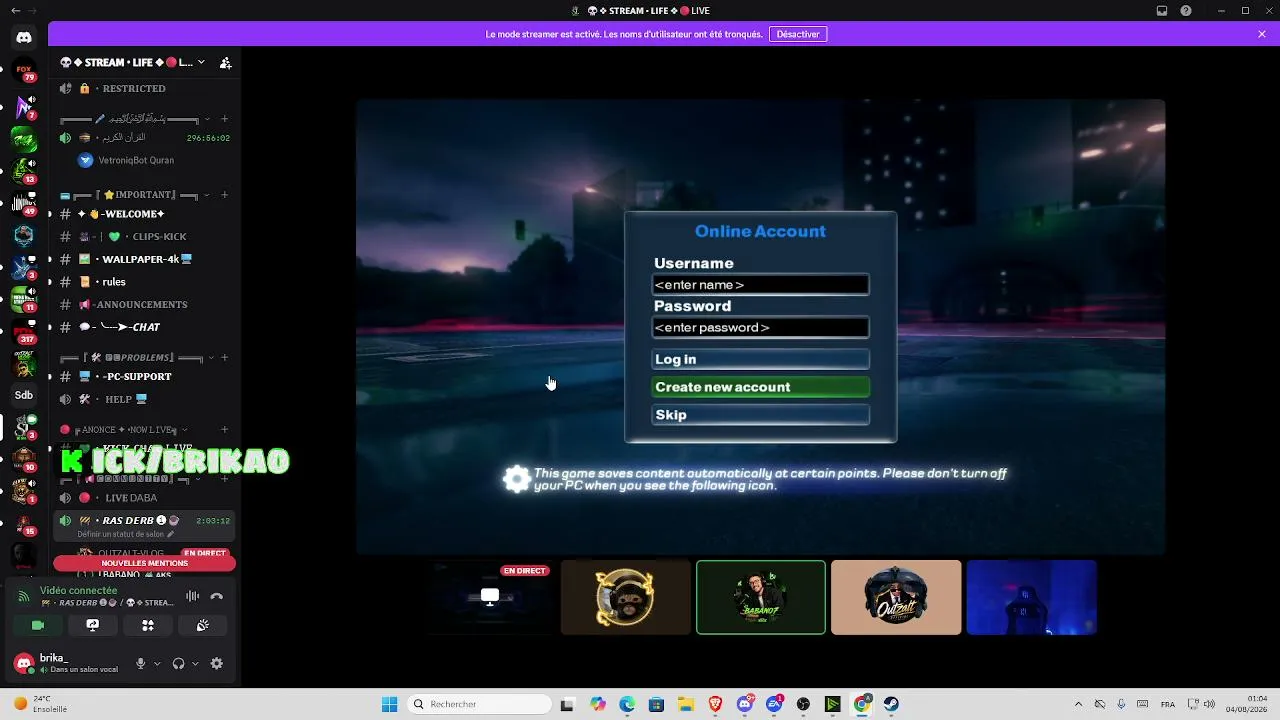Open the ANNOUNCEMENTS channel

point(144,304)
